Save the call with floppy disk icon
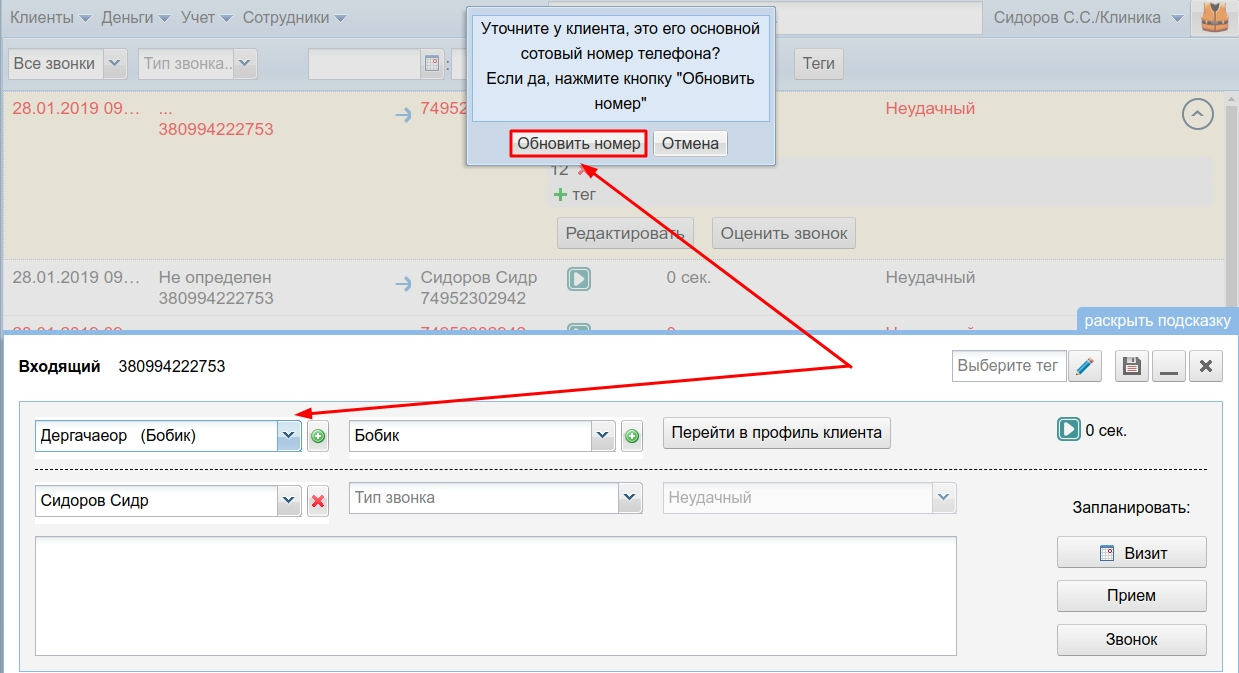The height and width of the screenshot is (673, 1239). pyautogui.click(x=1132, y=366)
